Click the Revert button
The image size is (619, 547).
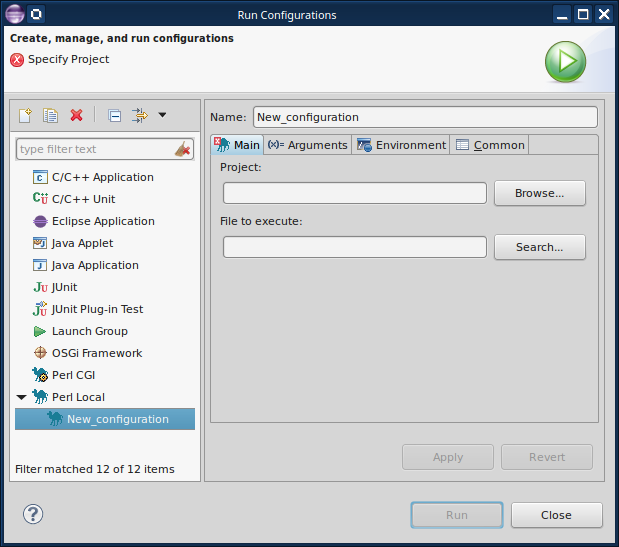click(547, 457)
